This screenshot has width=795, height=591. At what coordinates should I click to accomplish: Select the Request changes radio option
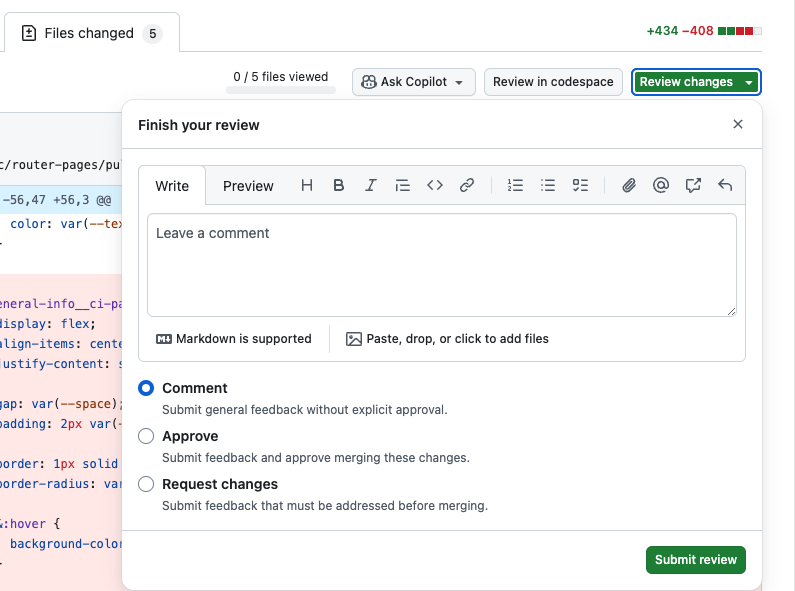point(146,485)
